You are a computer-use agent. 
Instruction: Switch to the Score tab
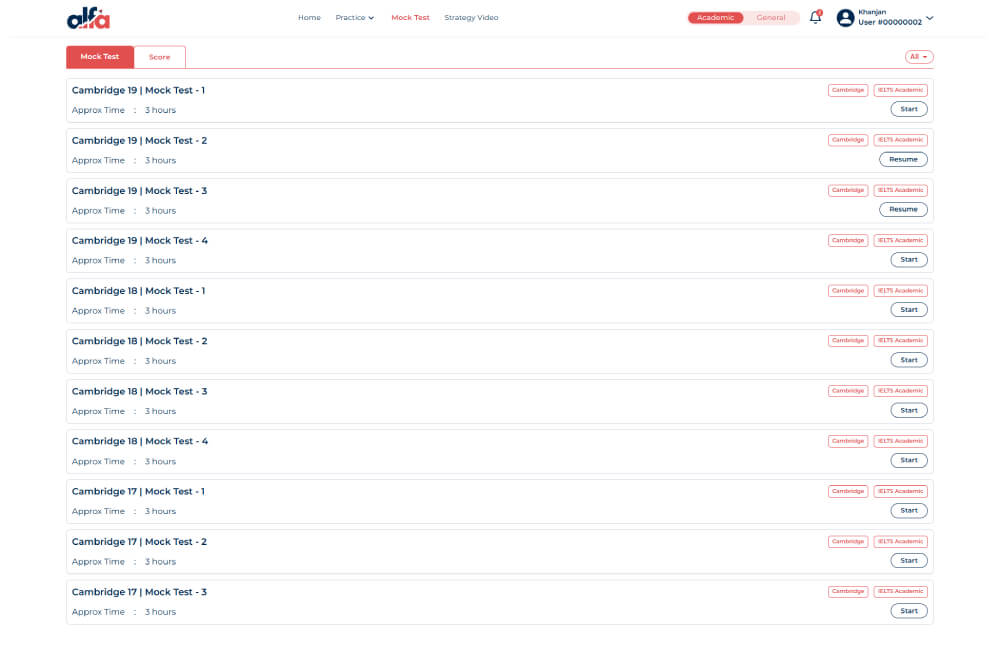tap(160, 57)
